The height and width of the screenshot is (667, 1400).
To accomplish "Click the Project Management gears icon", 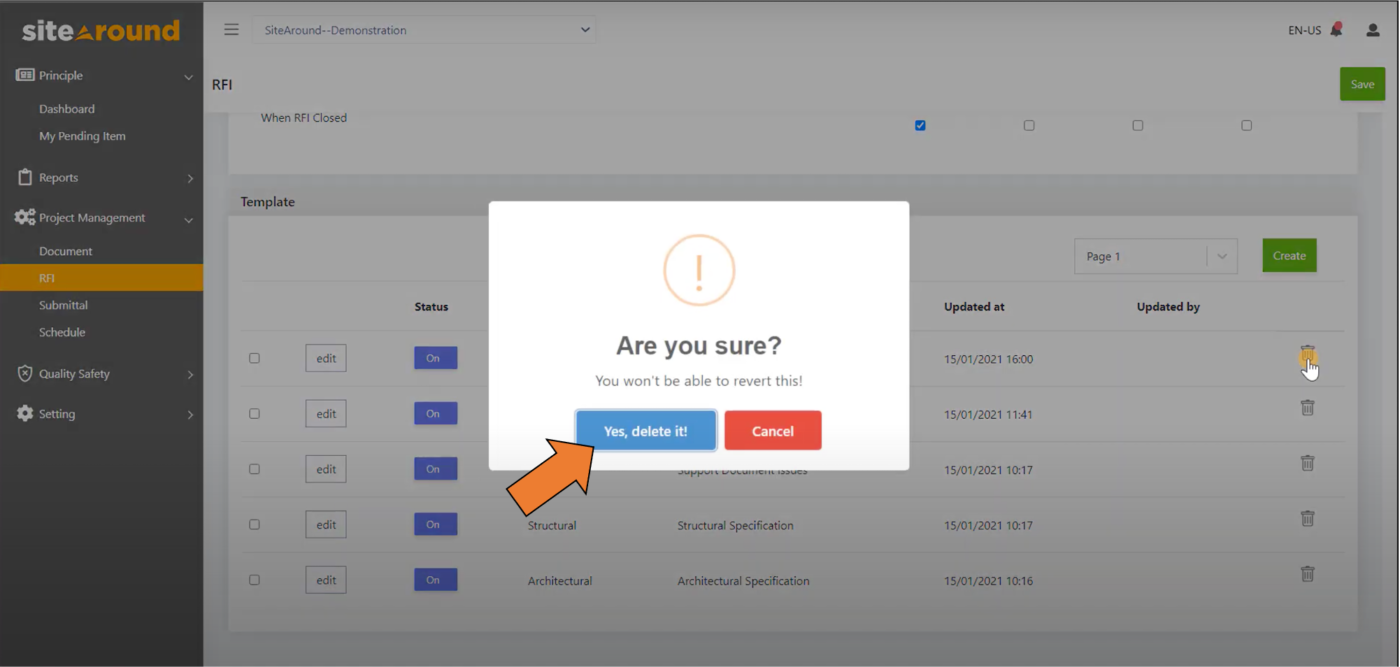I will click(27, 217).
